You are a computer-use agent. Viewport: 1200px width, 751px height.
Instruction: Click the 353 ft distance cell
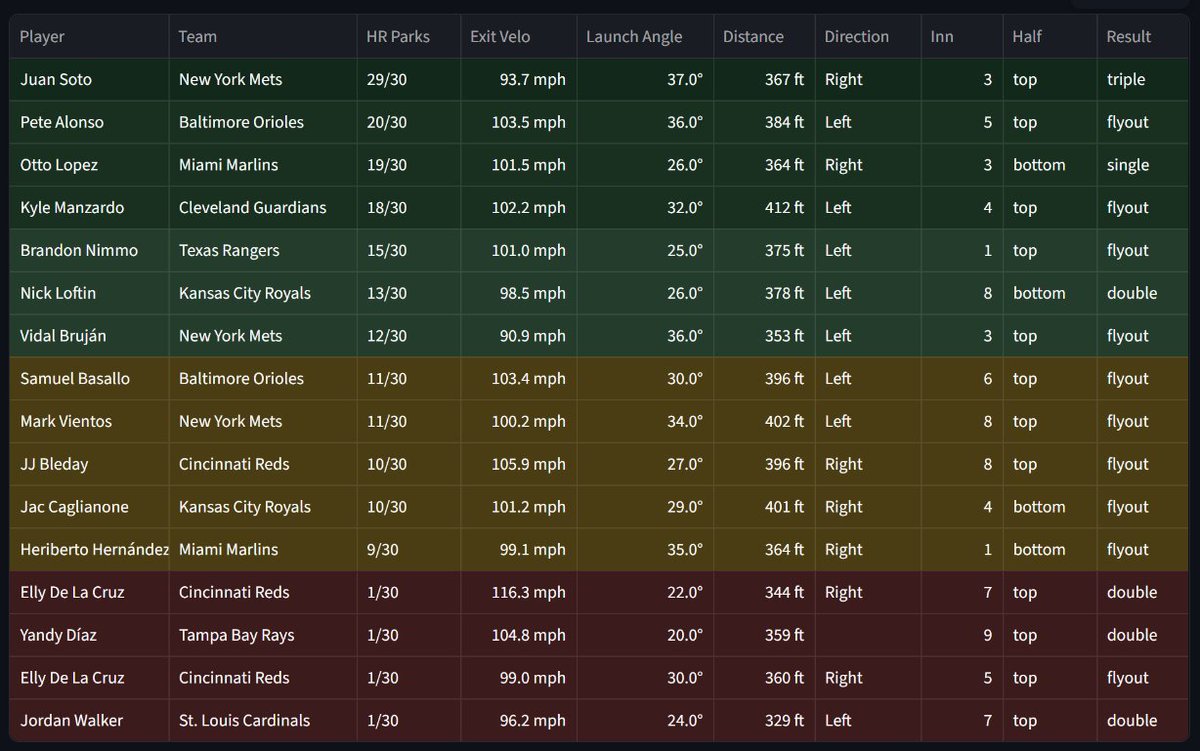[x=764, y=336]
